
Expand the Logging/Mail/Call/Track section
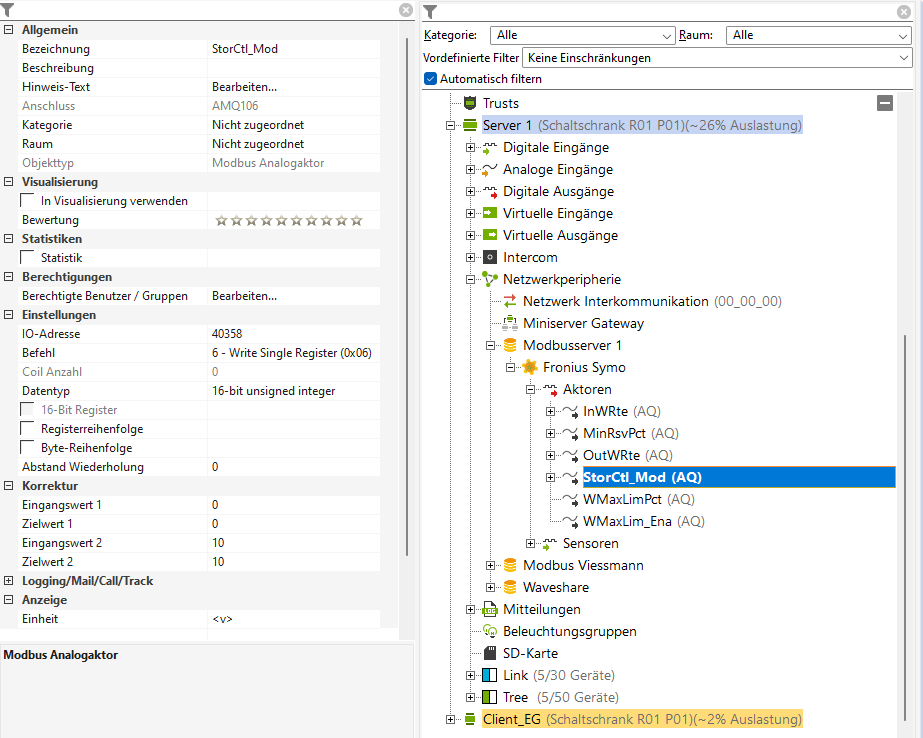pos(9,581)
